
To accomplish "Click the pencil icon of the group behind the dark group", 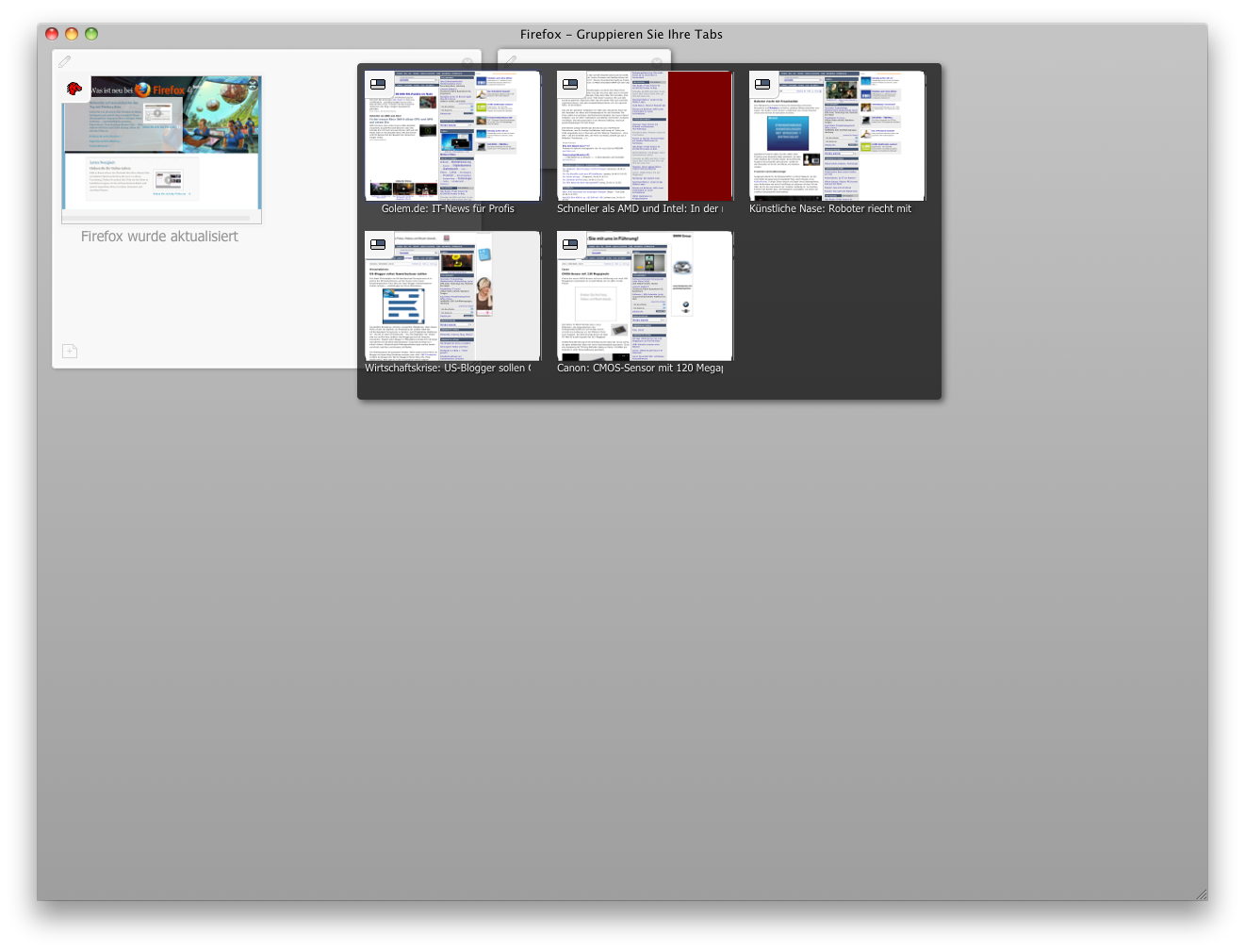I will (511, 60).
